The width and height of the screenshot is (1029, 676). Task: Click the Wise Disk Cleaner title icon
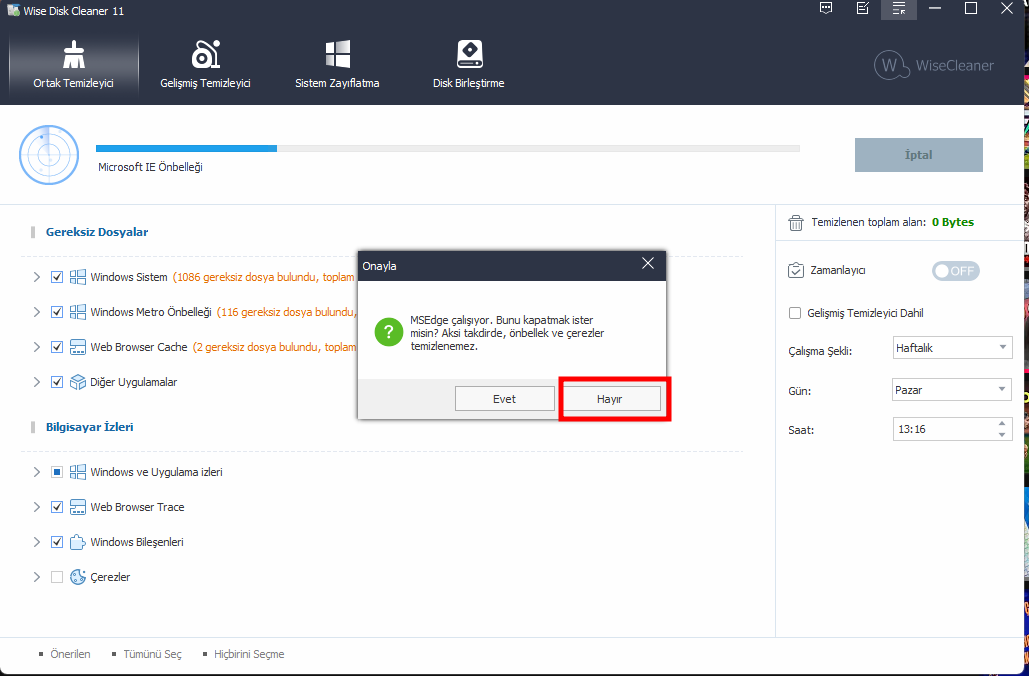[13, 11]
